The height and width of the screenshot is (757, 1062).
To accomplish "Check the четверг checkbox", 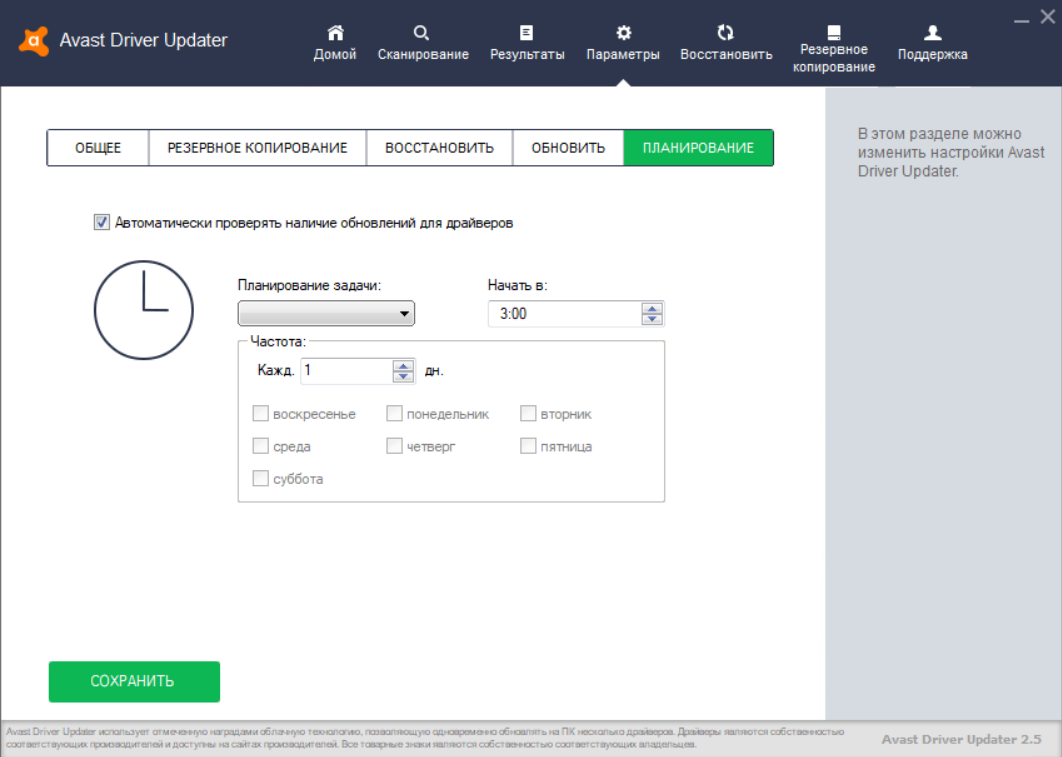I will coord(394,446).
